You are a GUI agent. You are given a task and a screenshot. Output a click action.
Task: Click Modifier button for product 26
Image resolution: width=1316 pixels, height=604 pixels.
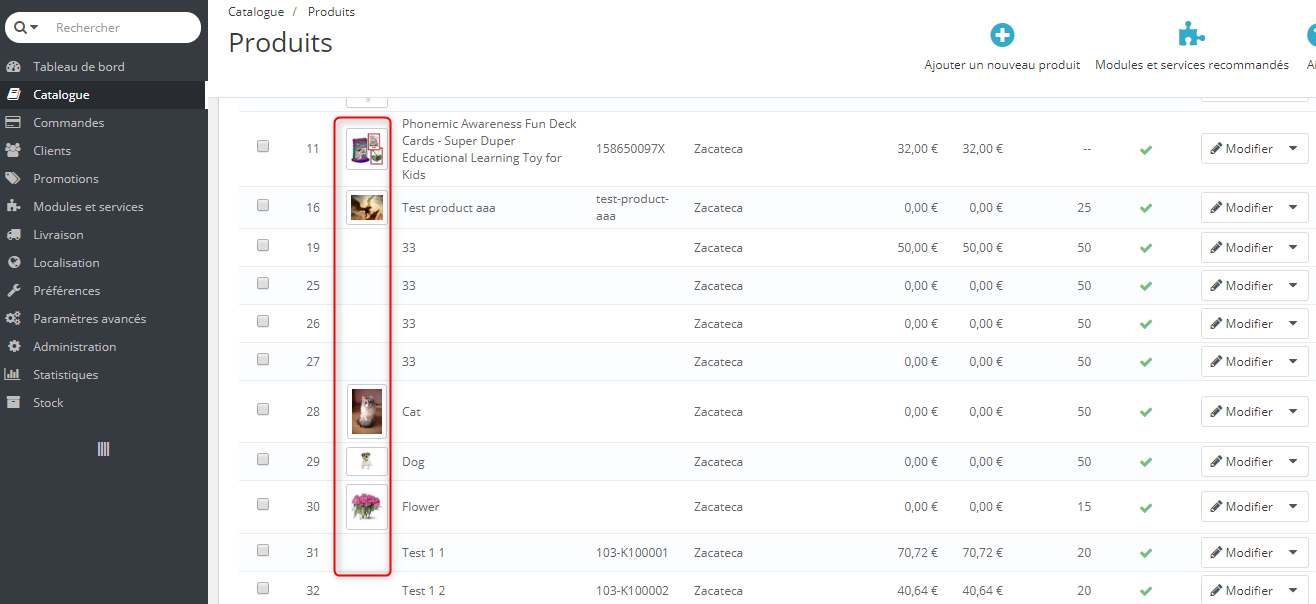pyautogui.click(x=1241, y=324)
